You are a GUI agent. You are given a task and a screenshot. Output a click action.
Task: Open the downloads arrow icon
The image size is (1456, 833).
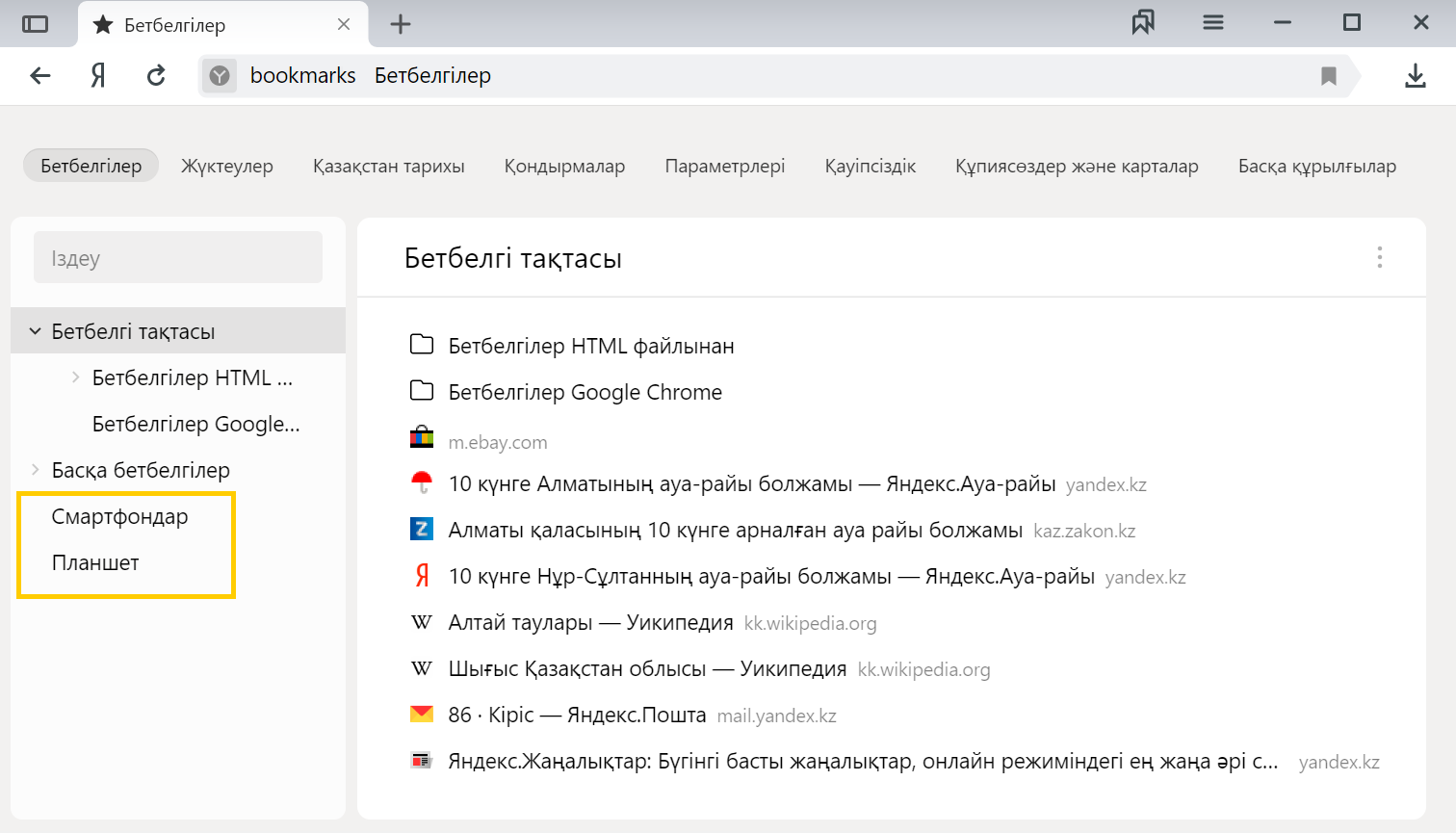pos(1415,75)
